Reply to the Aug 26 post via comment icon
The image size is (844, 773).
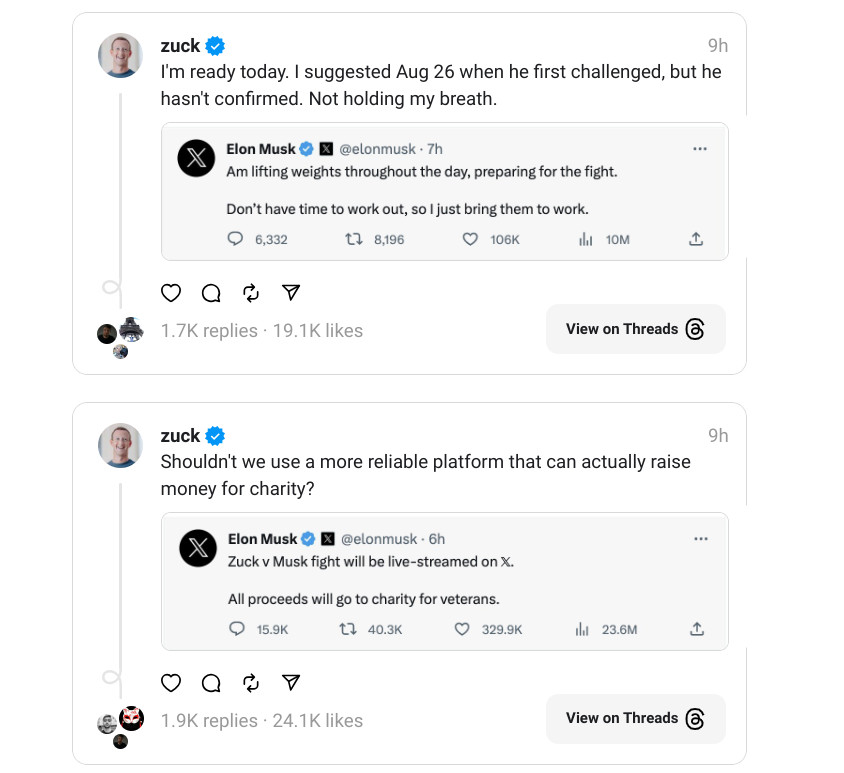pyautogui.click(x=211, y=293)
